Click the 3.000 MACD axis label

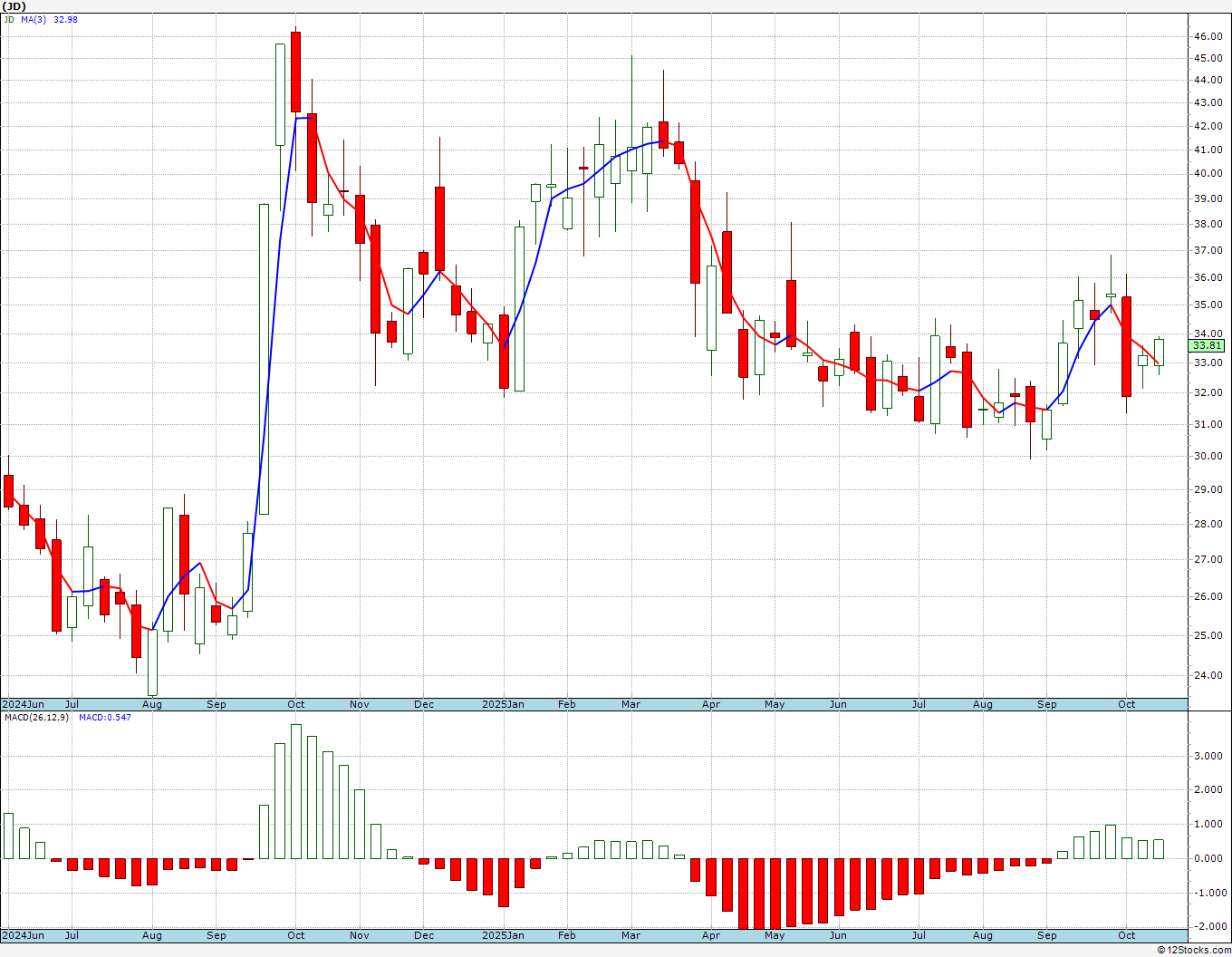click(x=1209, y=756)
